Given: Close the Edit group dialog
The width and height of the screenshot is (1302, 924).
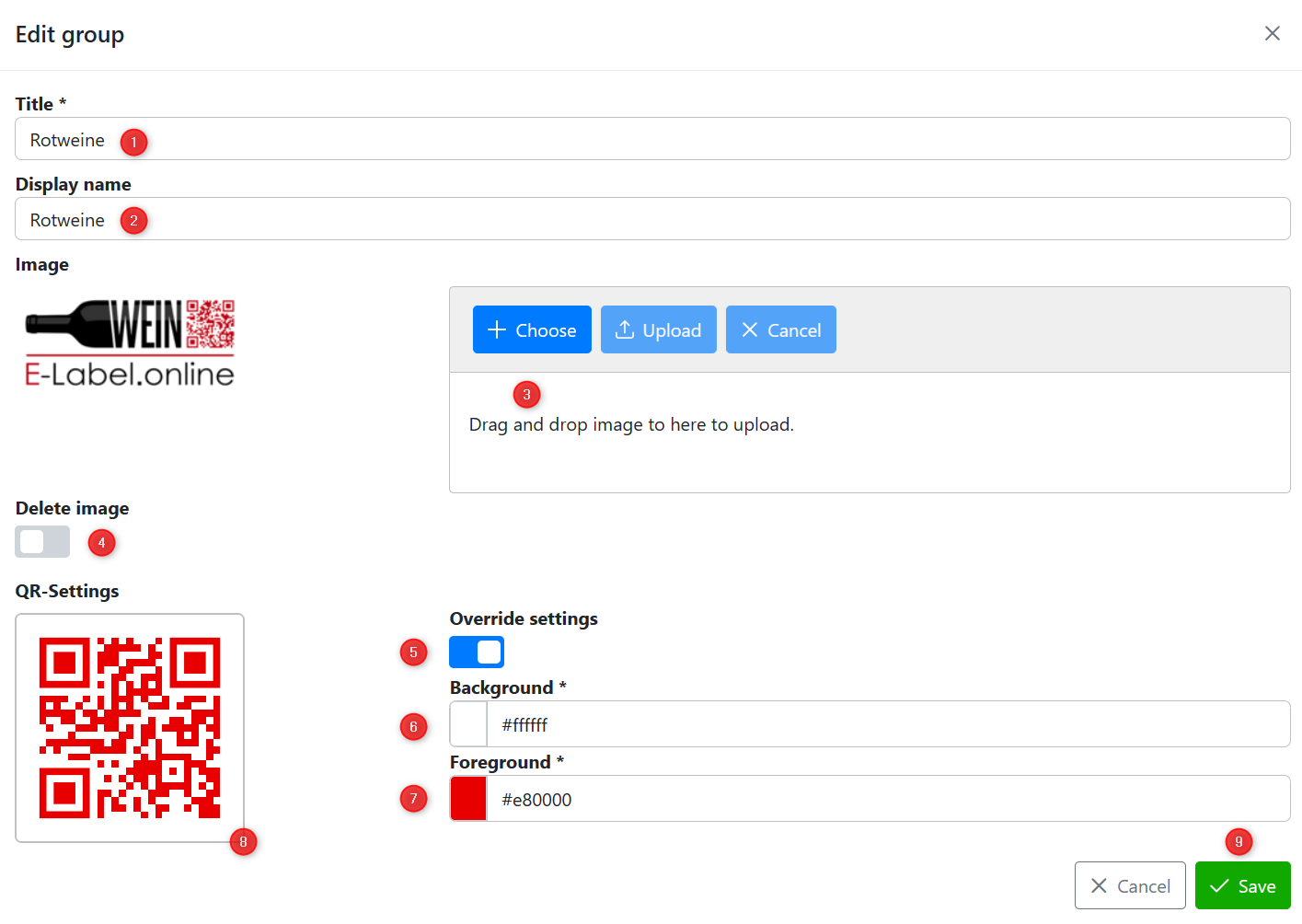Looking at the screenshot, I should click(x=1272, y=34).
